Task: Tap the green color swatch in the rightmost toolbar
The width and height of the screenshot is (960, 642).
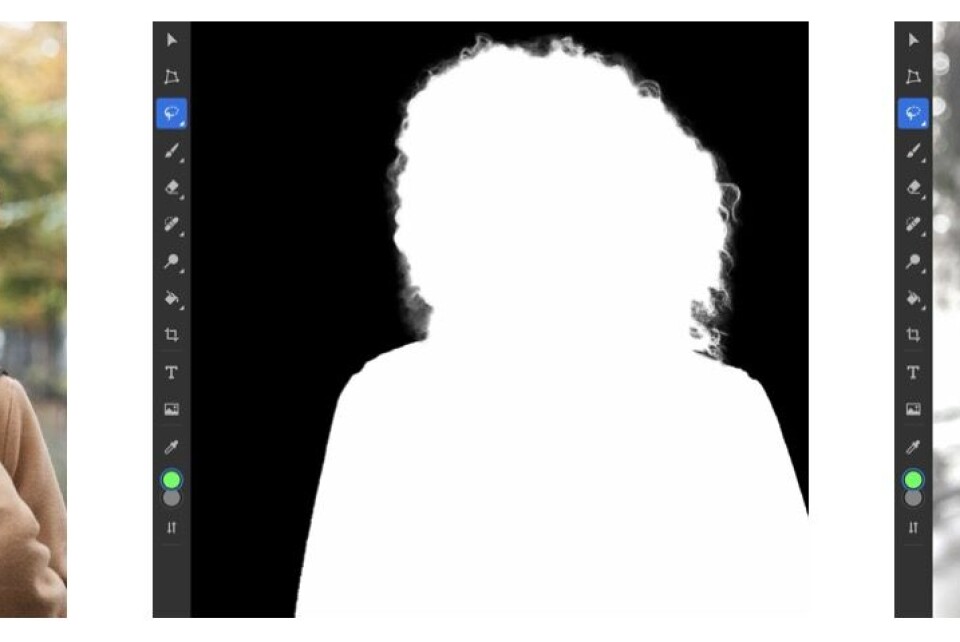Action: [x=913, y=480]
